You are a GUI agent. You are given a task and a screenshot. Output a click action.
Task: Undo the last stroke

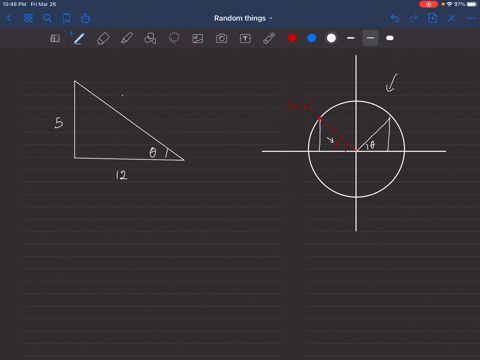tap(395, 18)
